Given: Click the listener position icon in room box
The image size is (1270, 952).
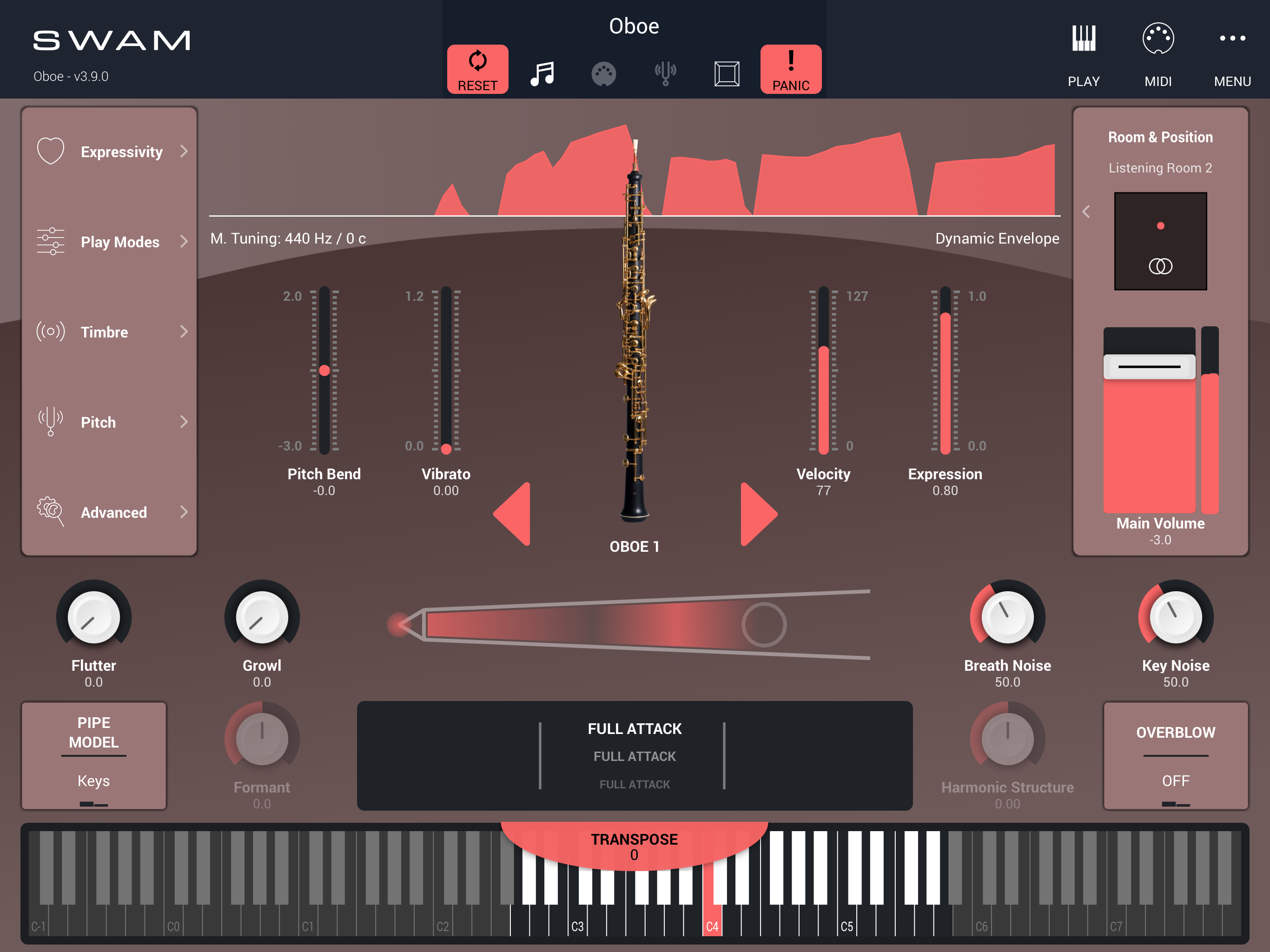Looking at the screenshot, I should coord(1160,266).
